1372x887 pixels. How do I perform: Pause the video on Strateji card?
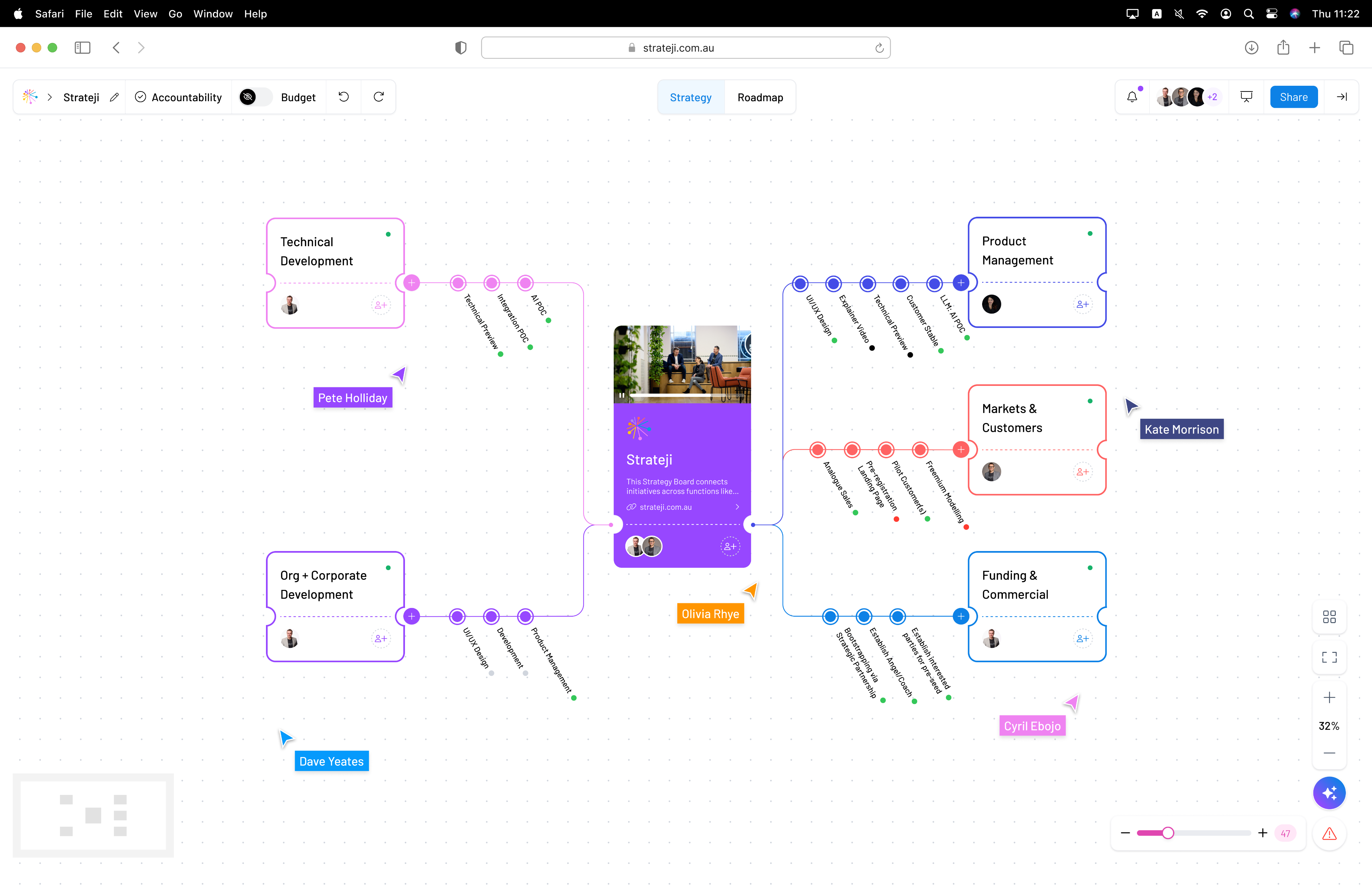click(x=621, y=396)
